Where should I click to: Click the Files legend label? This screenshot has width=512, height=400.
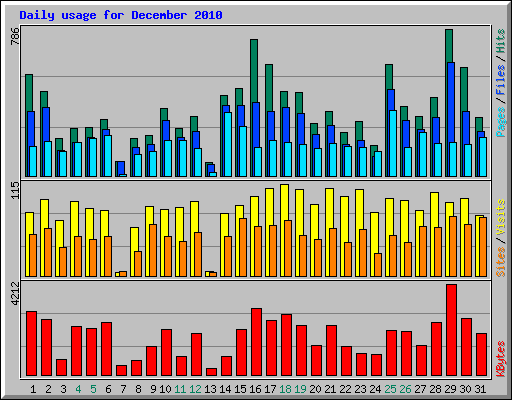tap(501, 79)
